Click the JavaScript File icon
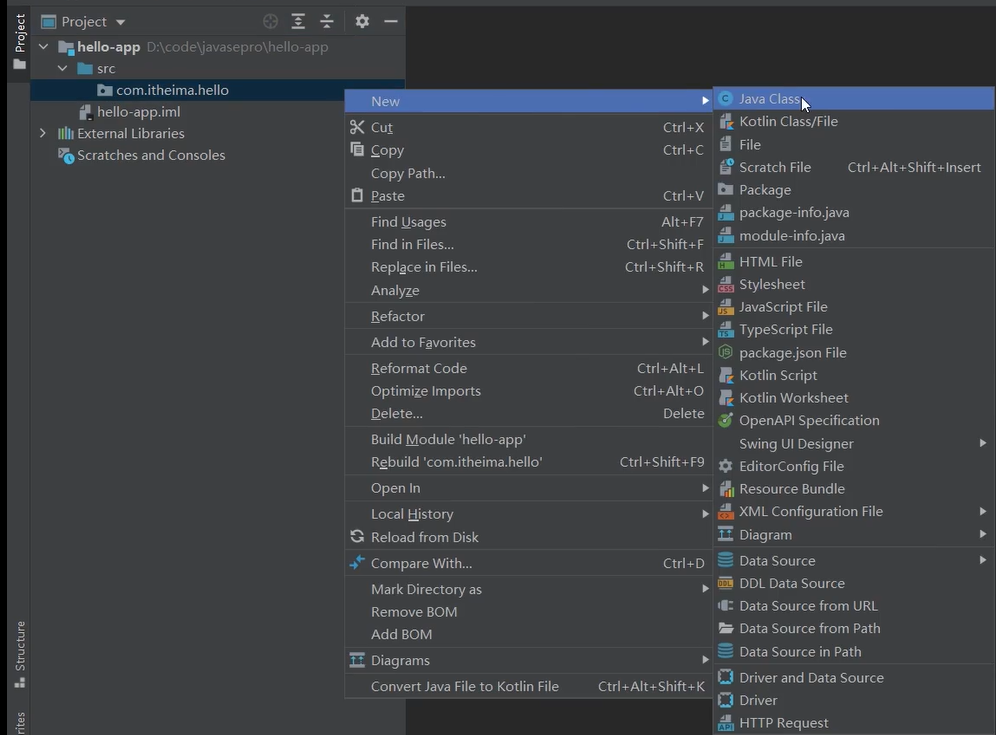The image size is (996, 735). click(x=725, y=307)
